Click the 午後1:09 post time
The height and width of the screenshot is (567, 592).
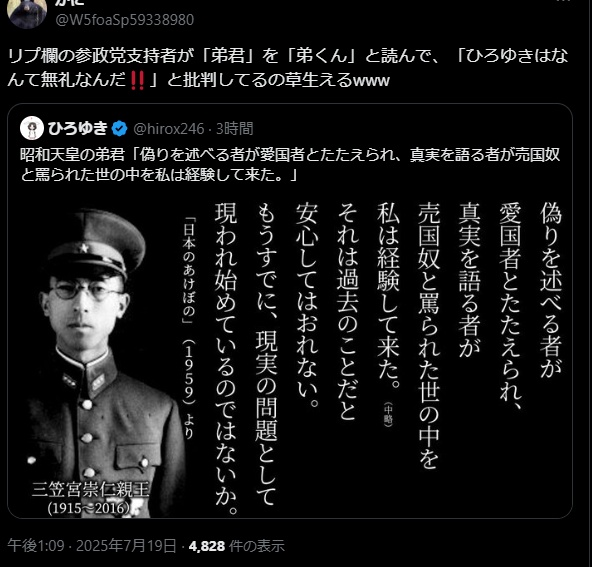[x=36, y=546]
